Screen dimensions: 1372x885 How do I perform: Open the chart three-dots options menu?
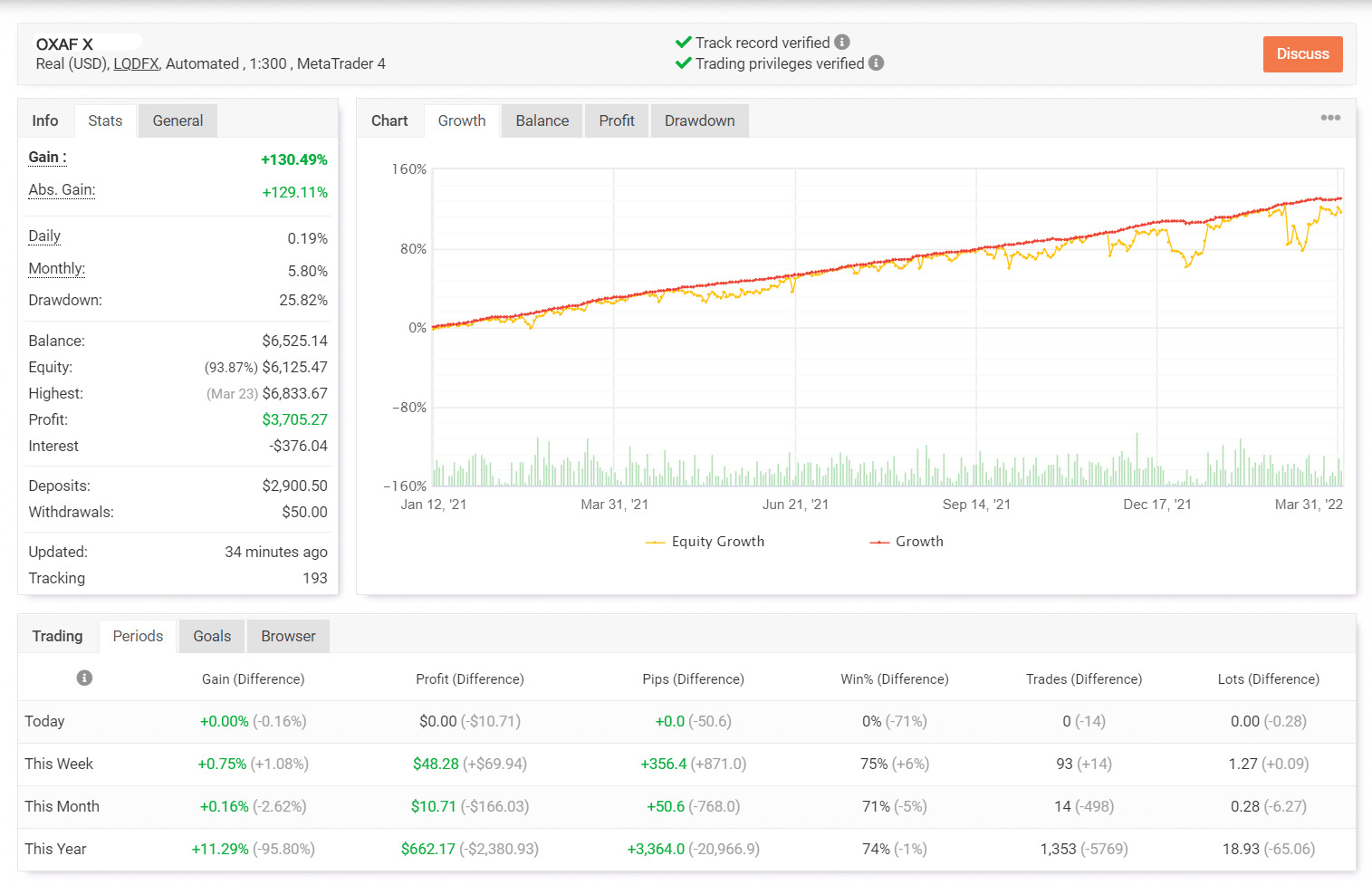(x=1329, y=118)
